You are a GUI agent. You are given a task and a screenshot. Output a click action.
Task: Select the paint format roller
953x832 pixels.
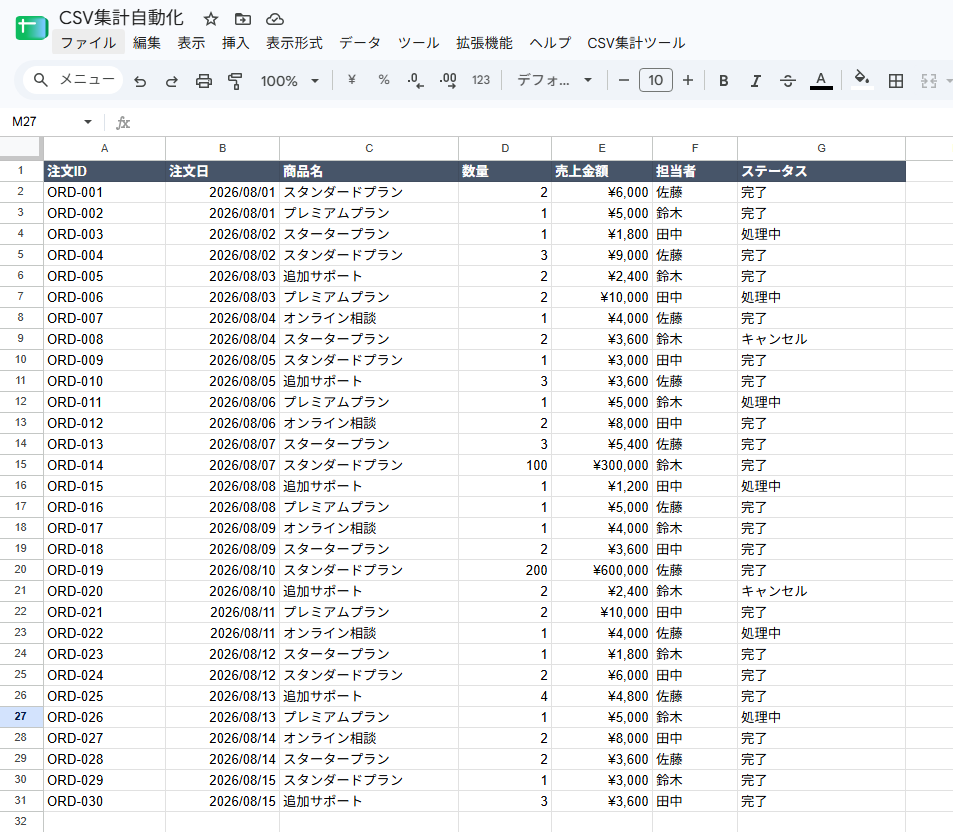coord(235,81)
